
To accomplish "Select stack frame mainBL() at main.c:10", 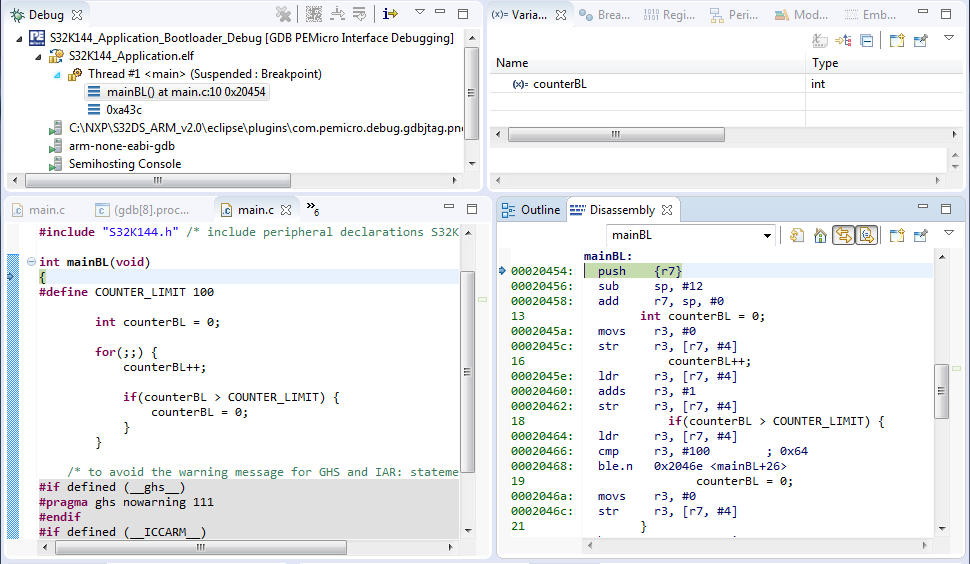I will (x=178, y=92).
